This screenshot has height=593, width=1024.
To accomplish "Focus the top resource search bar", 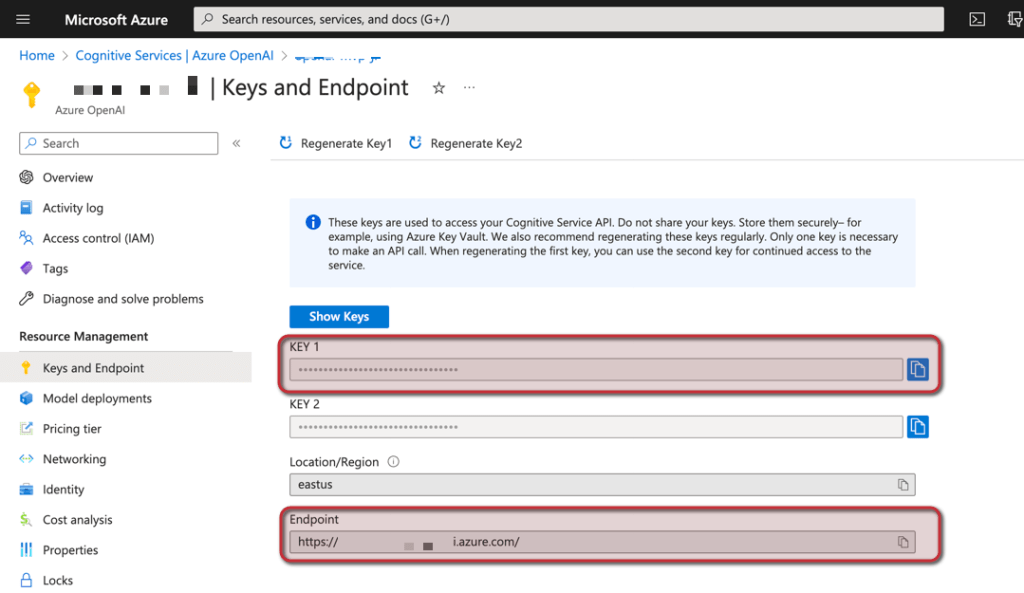I will [568, 19].
